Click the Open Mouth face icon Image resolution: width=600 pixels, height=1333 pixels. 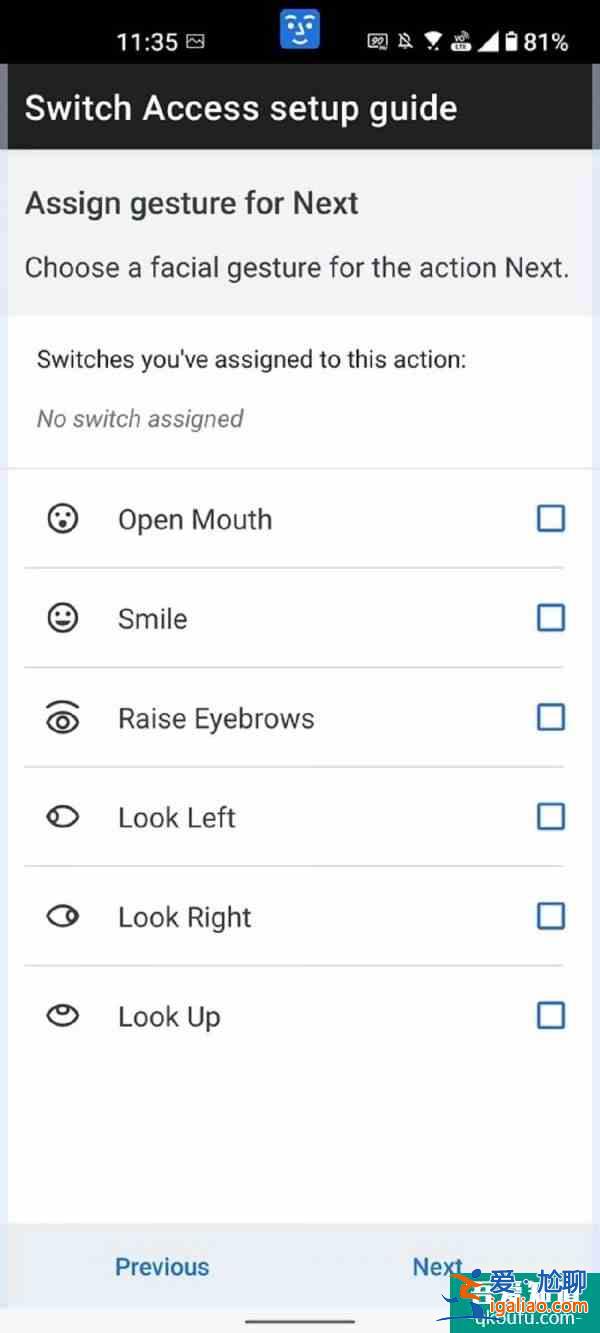pos(63,519)
